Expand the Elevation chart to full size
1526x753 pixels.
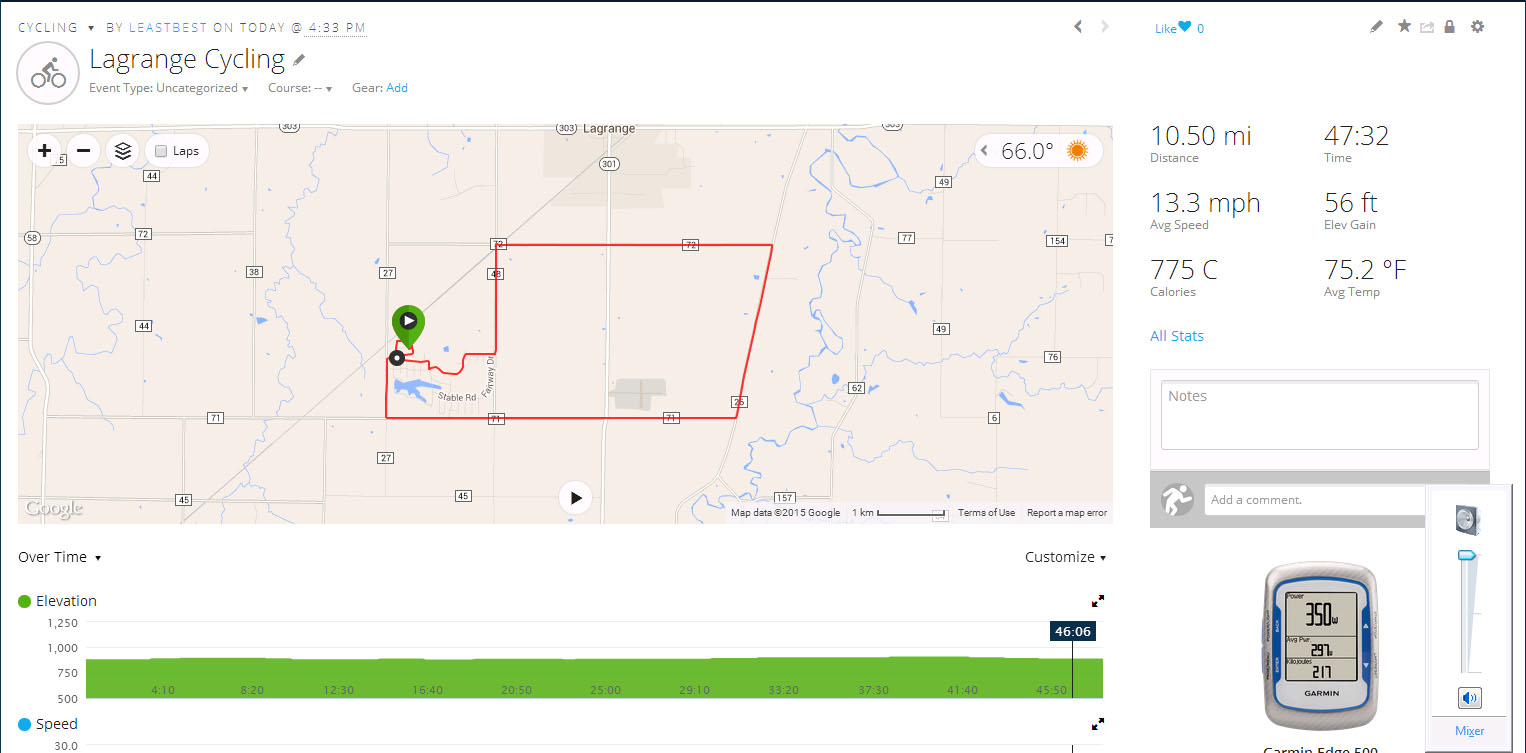pyautogui.click(x=1098, y=601)
